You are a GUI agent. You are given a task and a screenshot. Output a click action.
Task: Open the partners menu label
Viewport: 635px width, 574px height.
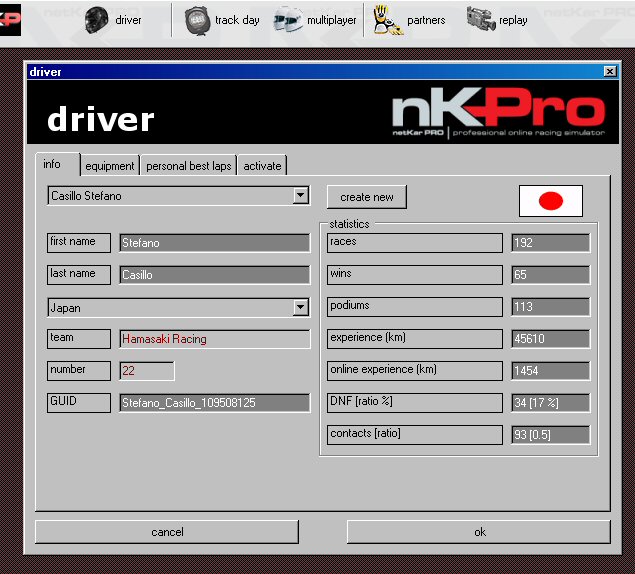click(426, 20)
